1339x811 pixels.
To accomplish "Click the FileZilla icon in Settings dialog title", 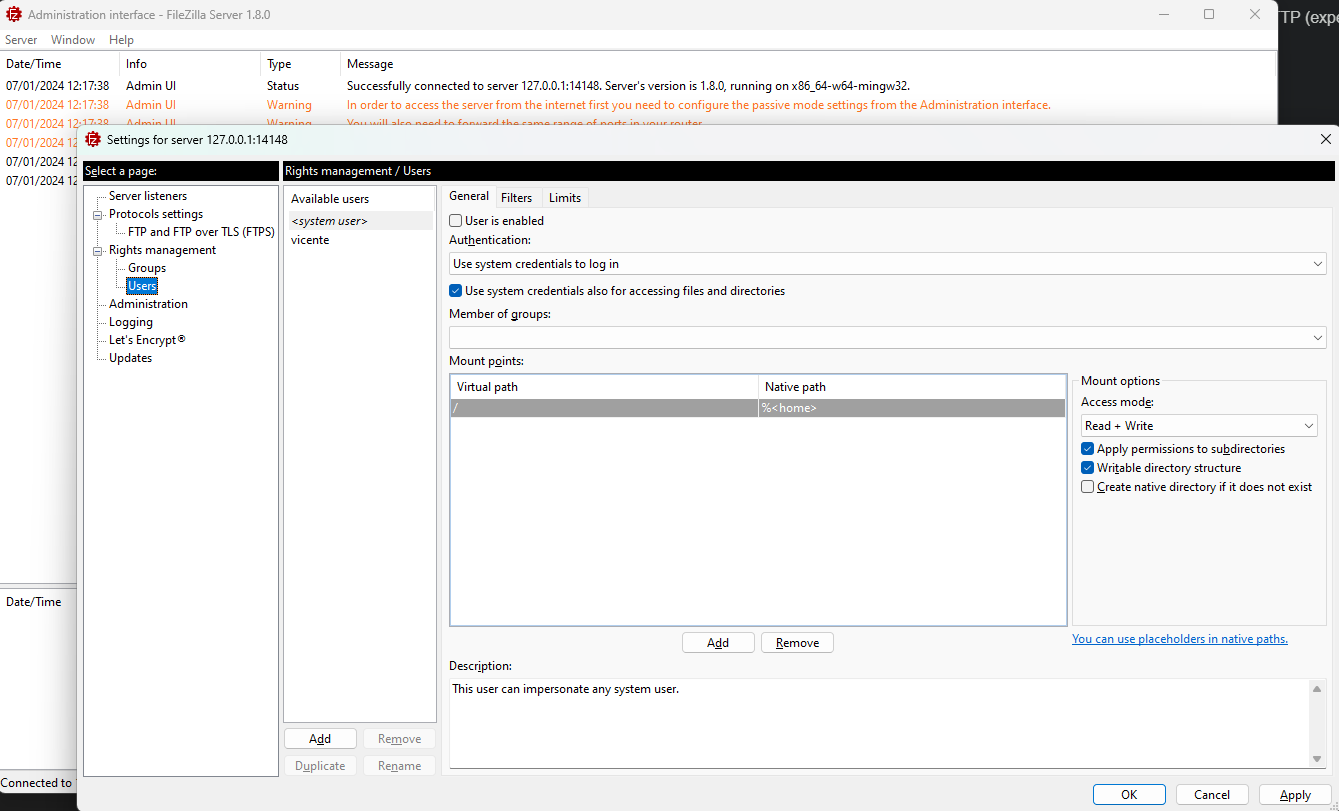I will click(93, 139).
